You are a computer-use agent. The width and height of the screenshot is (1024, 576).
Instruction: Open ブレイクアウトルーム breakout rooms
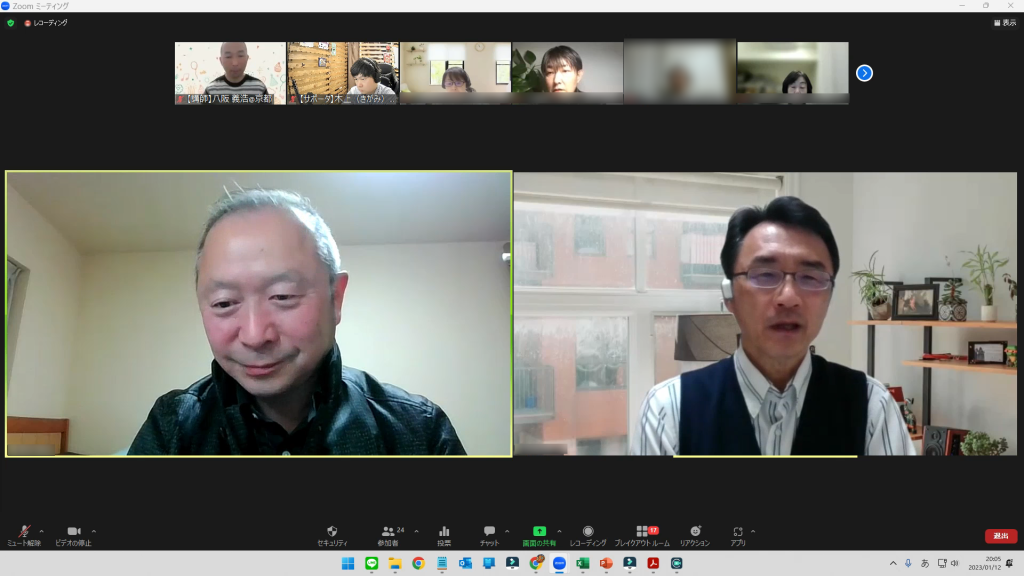[x=642, y=534]
